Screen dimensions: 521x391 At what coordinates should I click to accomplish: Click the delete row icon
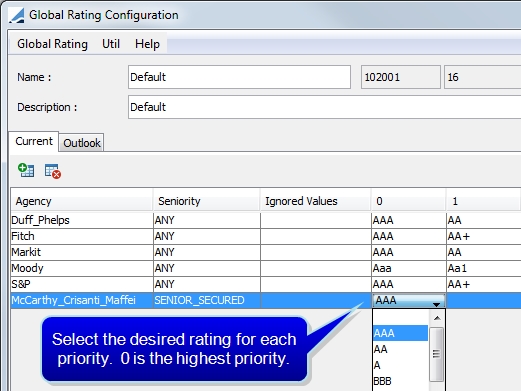click(x=53, y=171)
